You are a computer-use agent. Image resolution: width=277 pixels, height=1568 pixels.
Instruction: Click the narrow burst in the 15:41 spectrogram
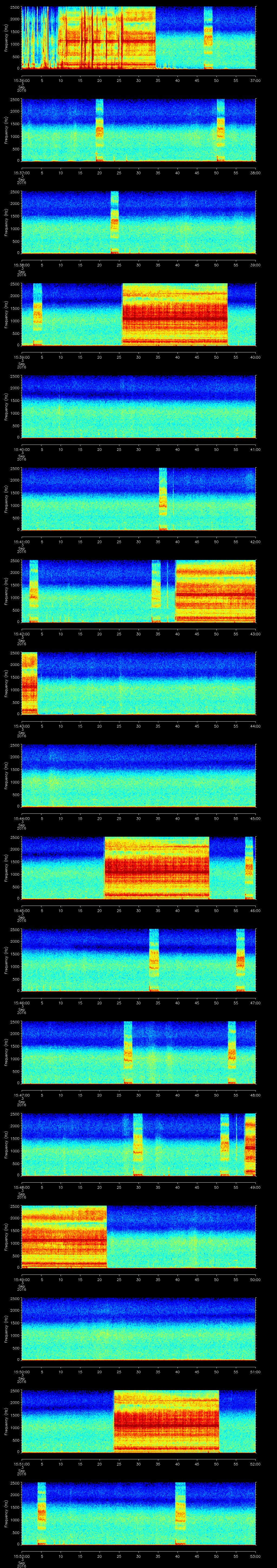click(163, 499)
